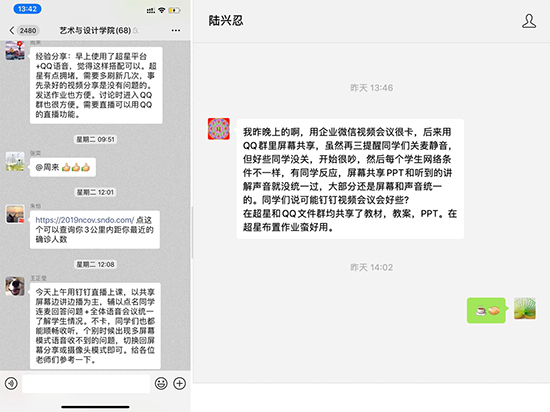Tap the castle avatar at top of the group chat
This screenshot has height=412, width=550.
click(15, 50)
